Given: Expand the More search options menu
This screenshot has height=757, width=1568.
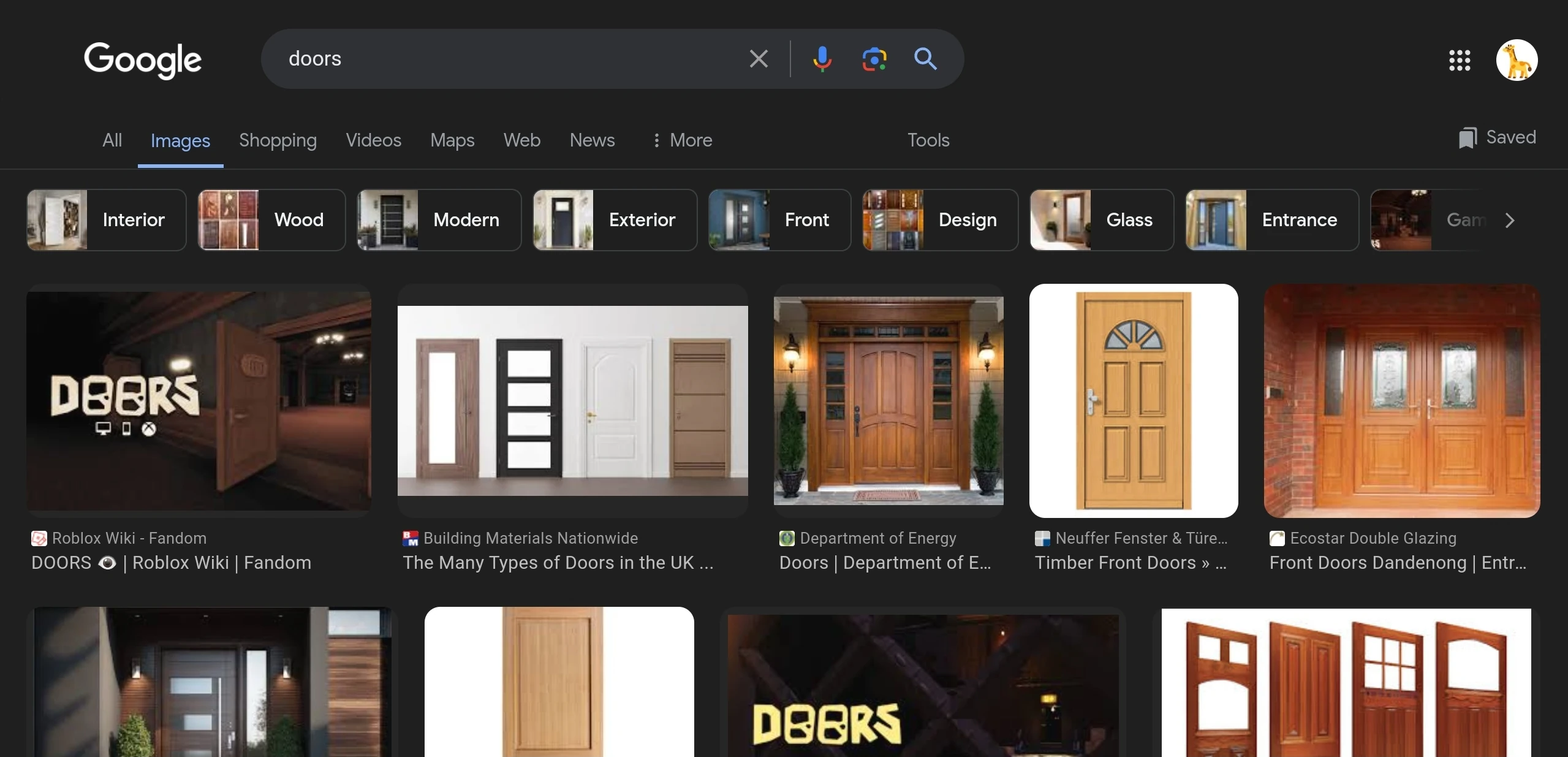Looking at the screenshot, I should tap(682, 140).
